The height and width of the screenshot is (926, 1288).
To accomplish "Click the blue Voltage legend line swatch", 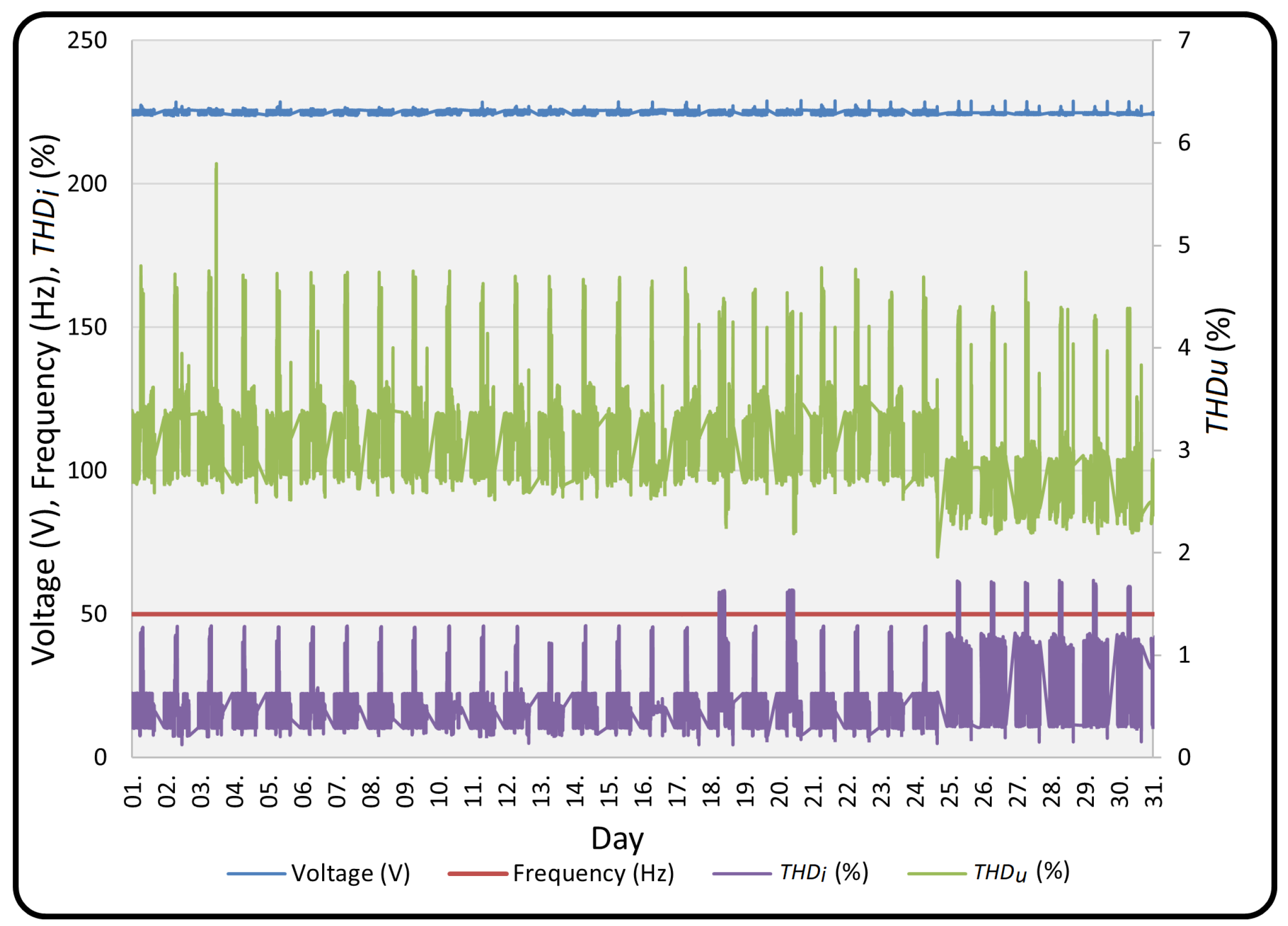I will pos(256,874).
